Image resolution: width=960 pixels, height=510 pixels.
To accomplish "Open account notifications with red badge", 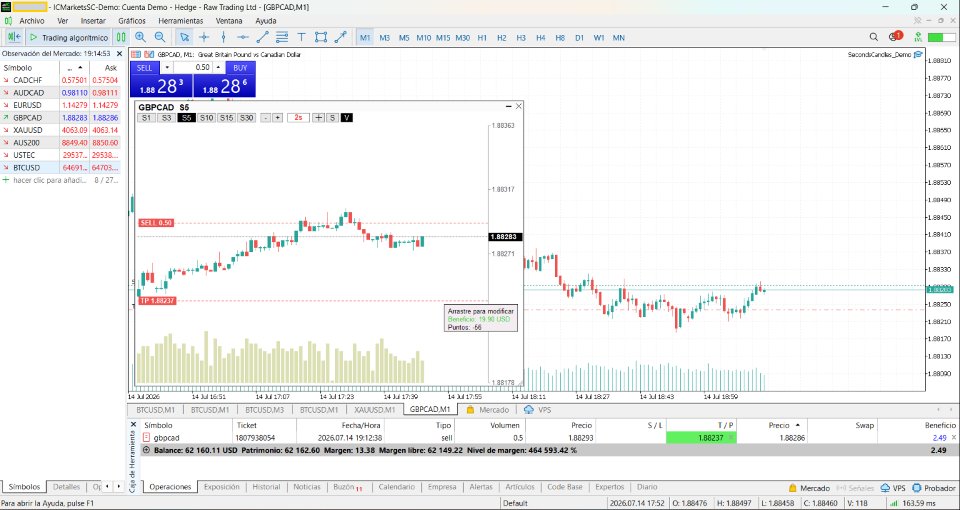I will (x=894, y=37).
